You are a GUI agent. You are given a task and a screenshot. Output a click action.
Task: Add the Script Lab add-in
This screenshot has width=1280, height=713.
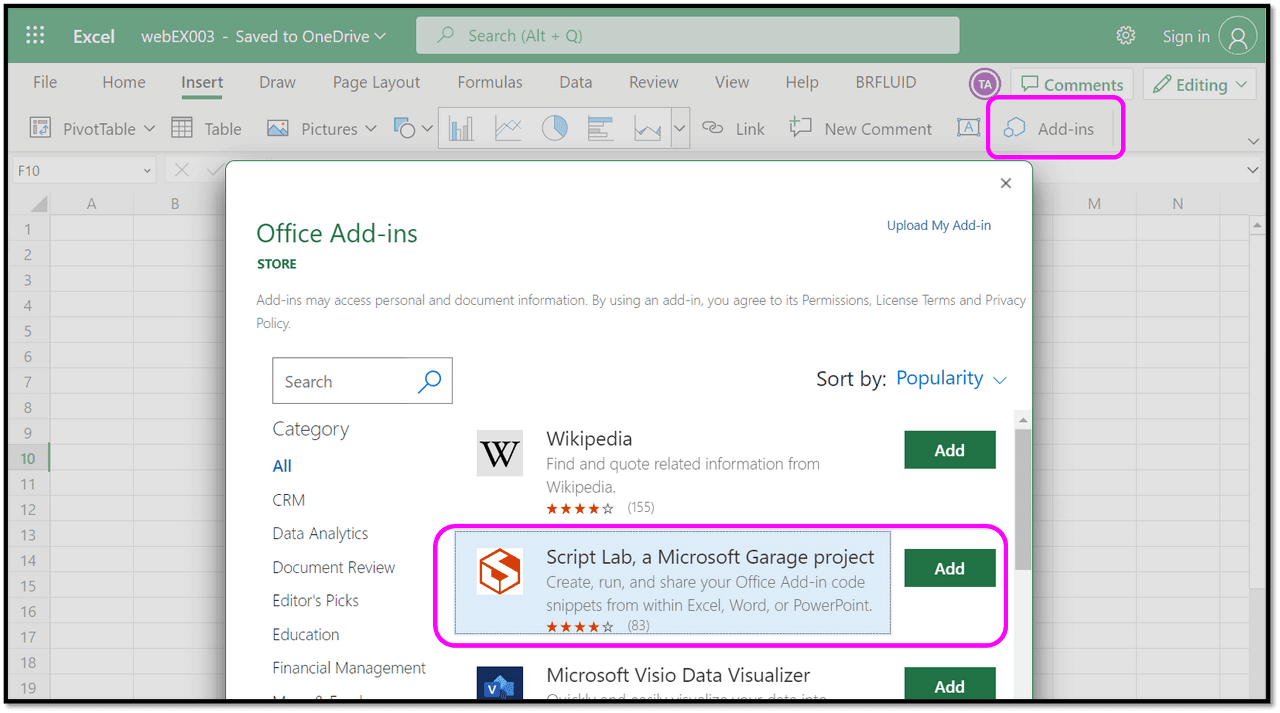pyautogui.click(x=950, y=568)
